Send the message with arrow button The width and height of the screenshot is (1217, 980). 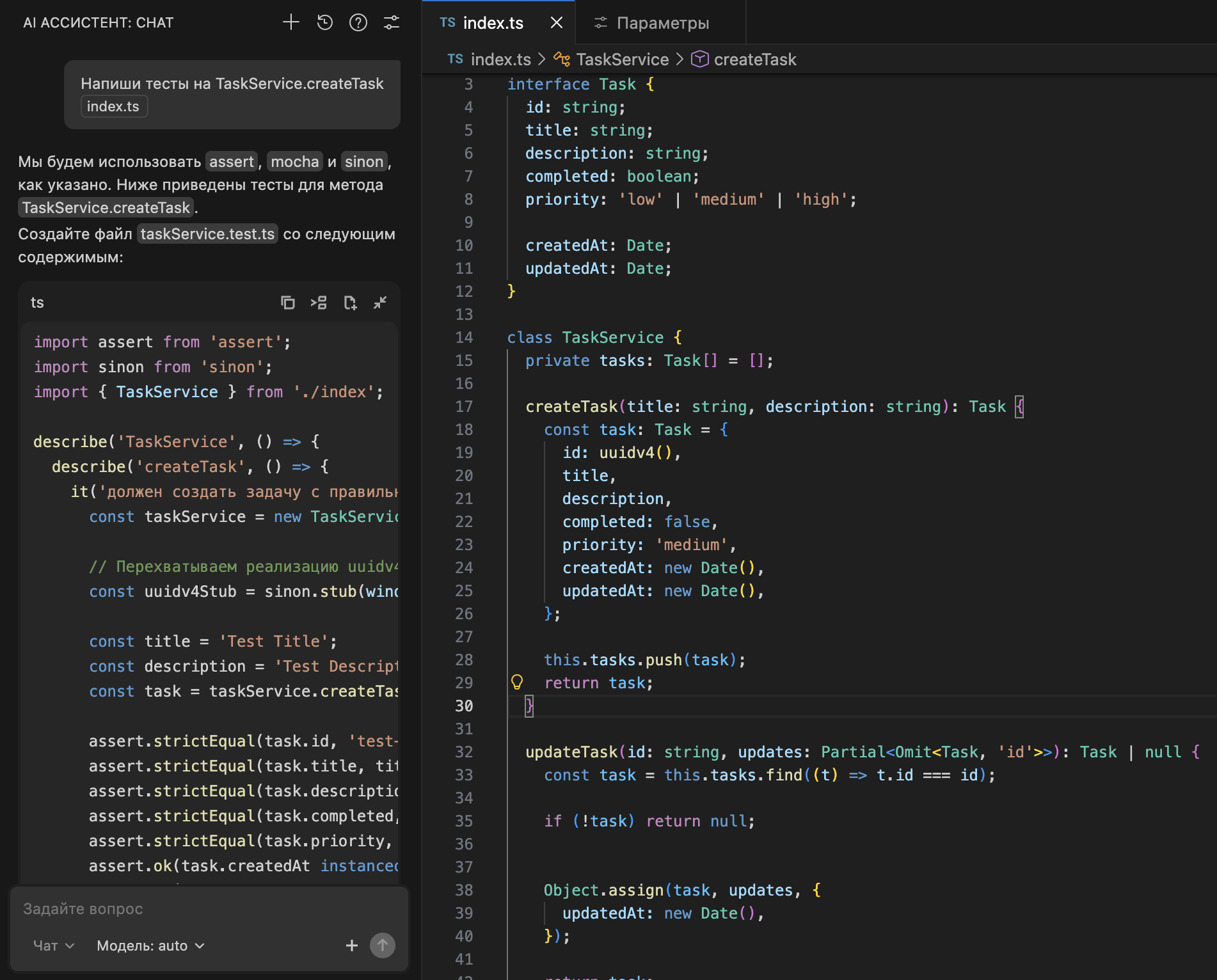point(383,945)
